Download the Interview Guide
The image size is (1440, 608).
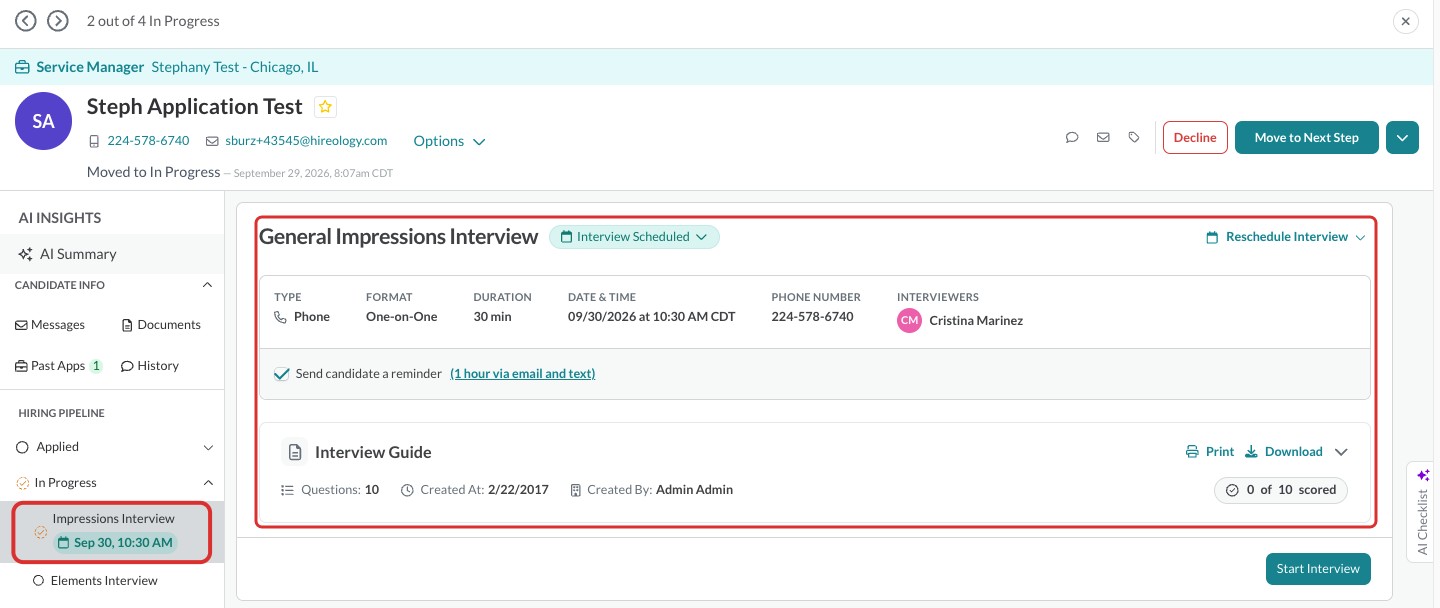1284,452
